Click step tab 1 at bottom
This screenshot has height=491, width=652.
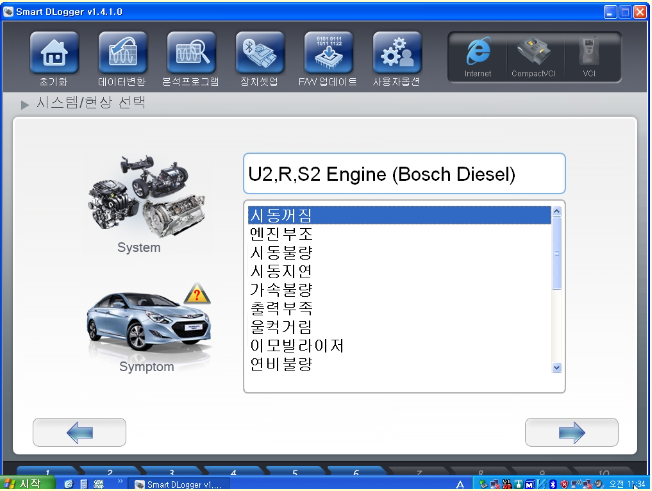click(x=47, y=471)
